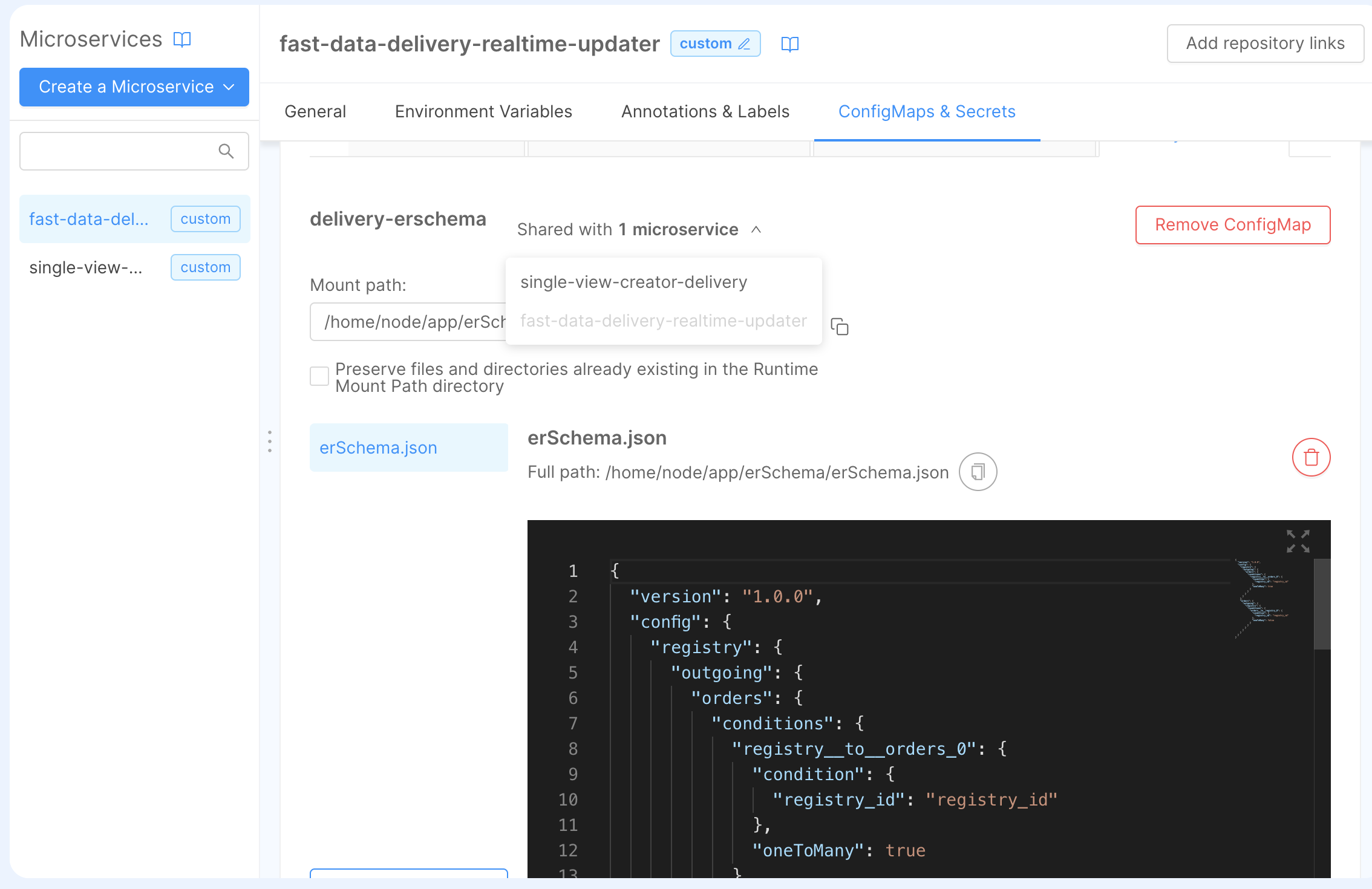This screenshot has height=889, width=1372.
Task: Copy the mount path
Action: tap(840, 327)
